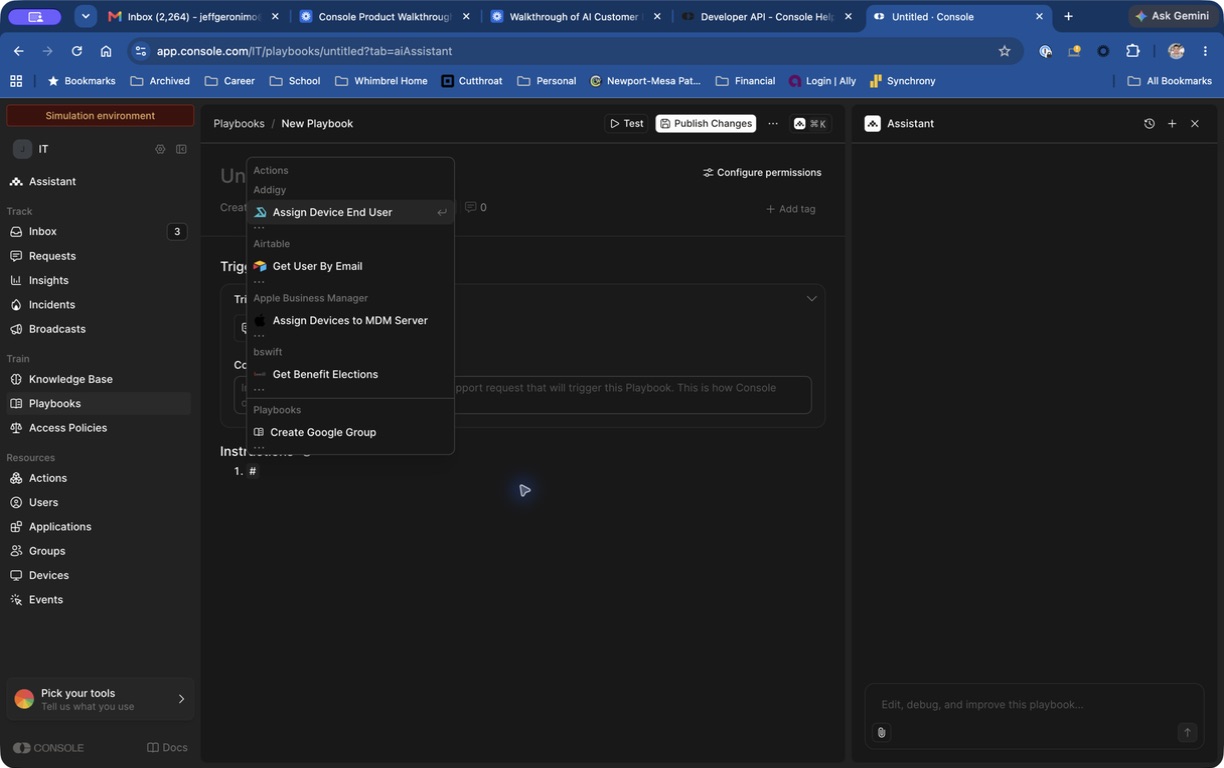Open the more options ellipsis menu

point(773,124)
